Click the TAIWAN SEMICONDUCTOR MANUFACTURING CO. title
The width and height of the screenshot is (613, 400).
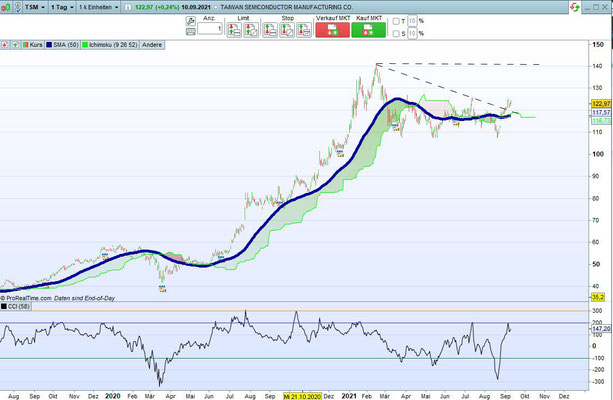pos(286,7)
